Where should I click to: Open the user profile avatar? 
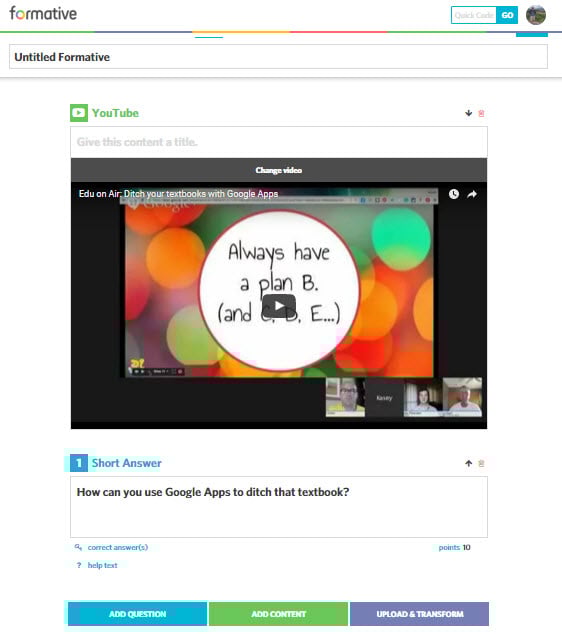pyautogui.click(x=536, y=15)
